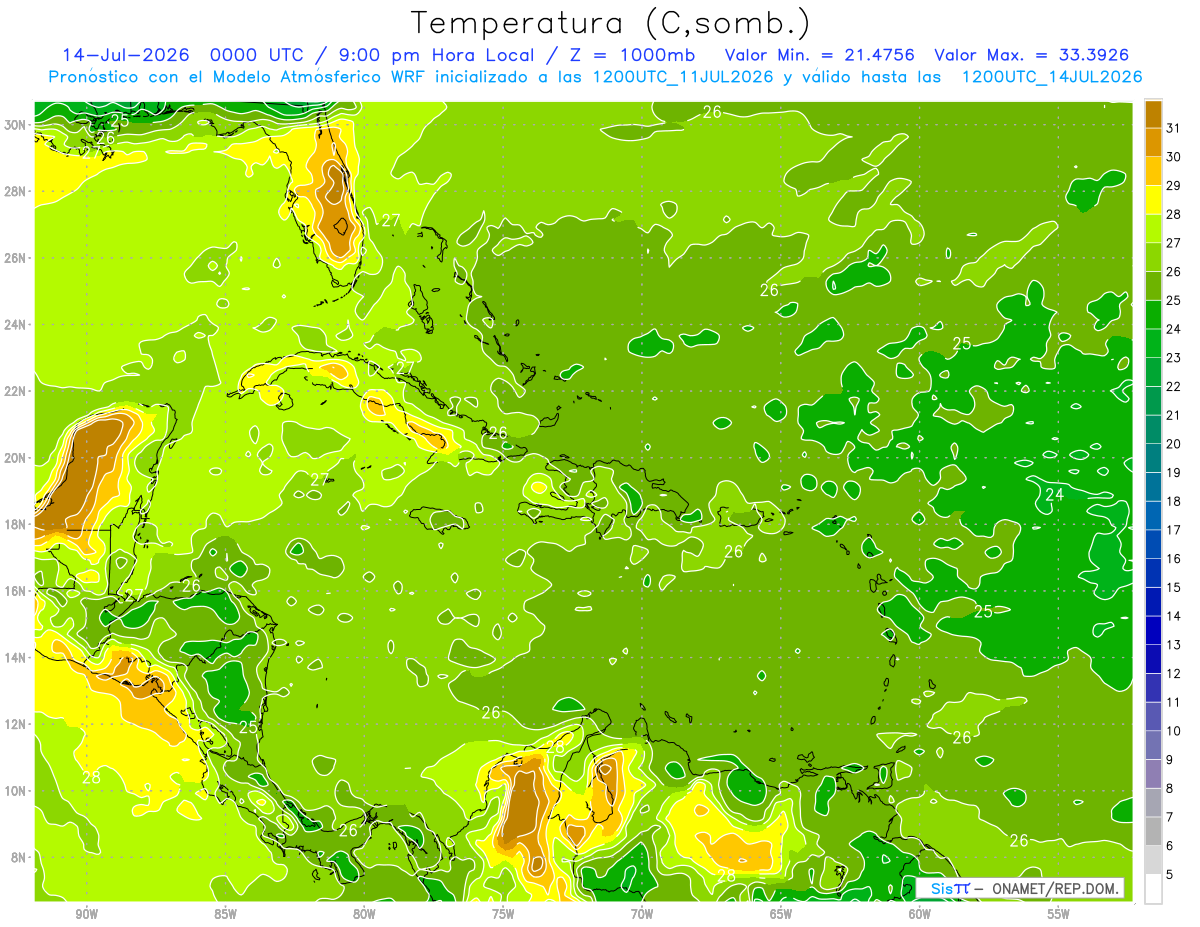Click the "17" label on the color scale

point(1174,530)
